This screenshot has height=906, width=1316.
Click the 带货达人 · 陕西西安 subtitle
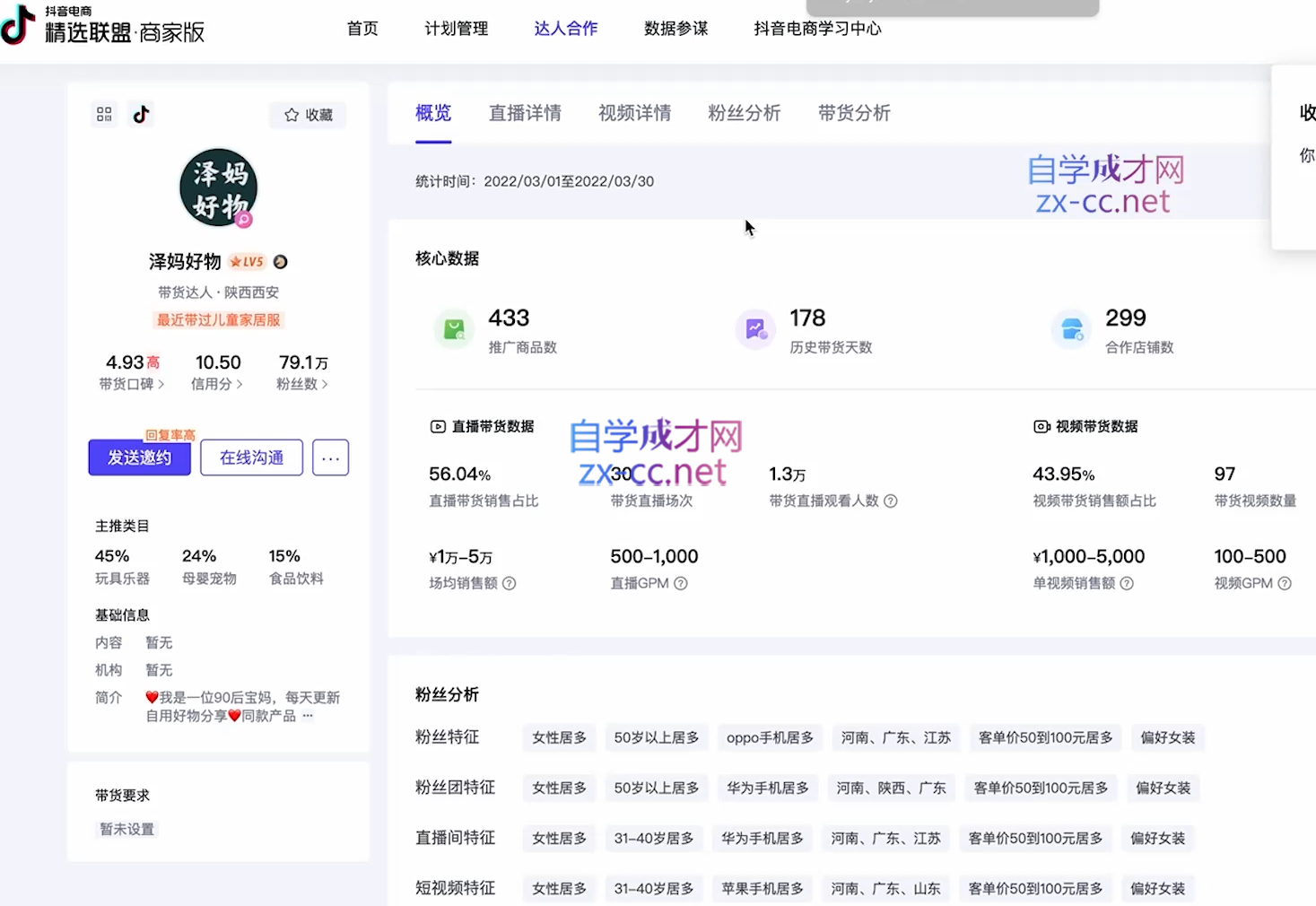pos(218,292)
